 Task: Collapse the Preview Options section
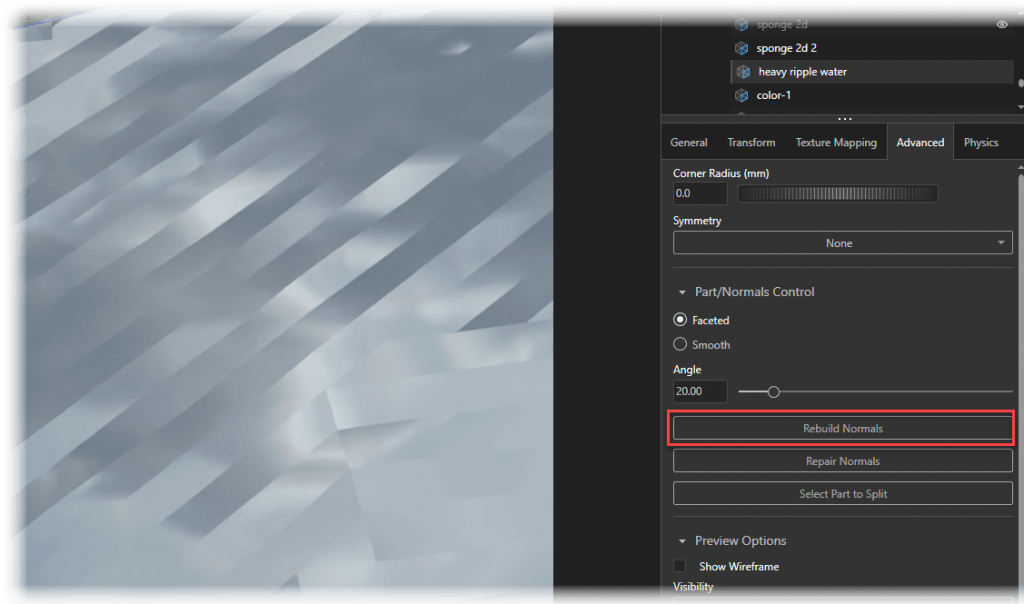click(682, 540)
